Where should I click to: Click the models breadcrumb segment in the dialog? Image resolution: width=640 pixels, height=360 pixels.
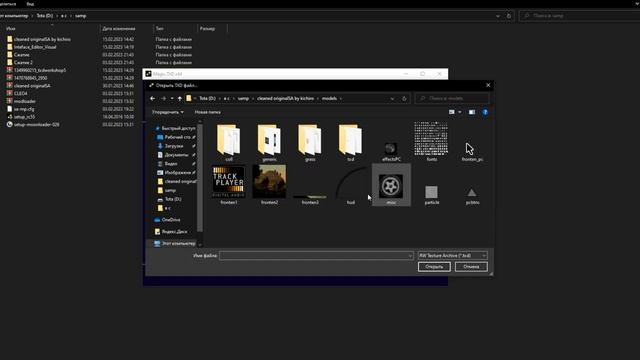[329, 98]
